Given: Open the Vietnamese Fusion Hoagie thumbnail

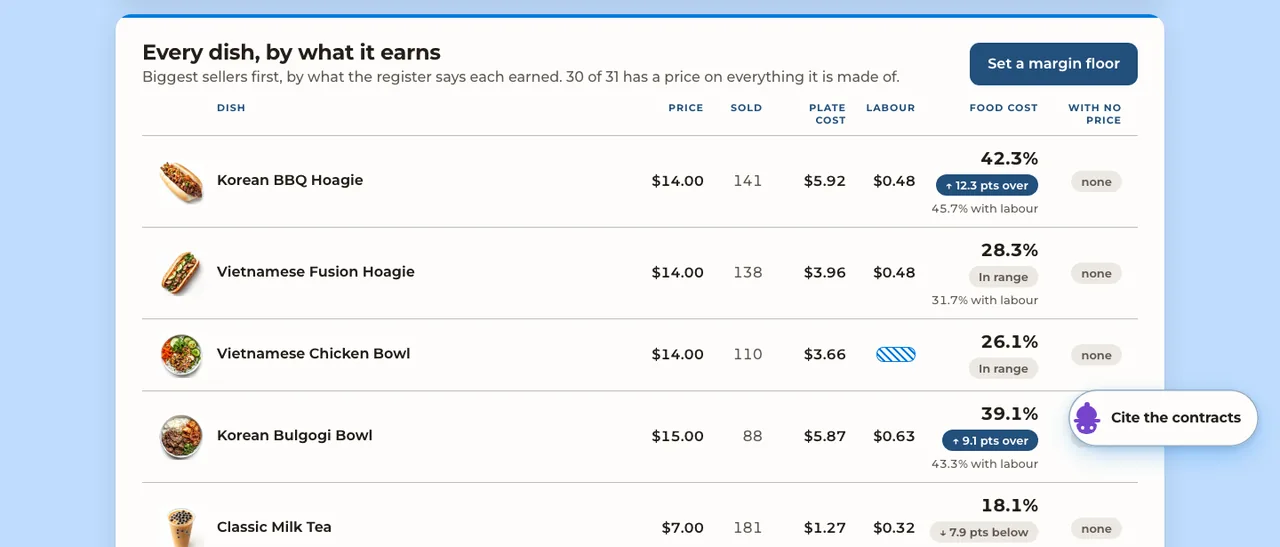Looking at the screenshot, I should click(x=181, y=273).
